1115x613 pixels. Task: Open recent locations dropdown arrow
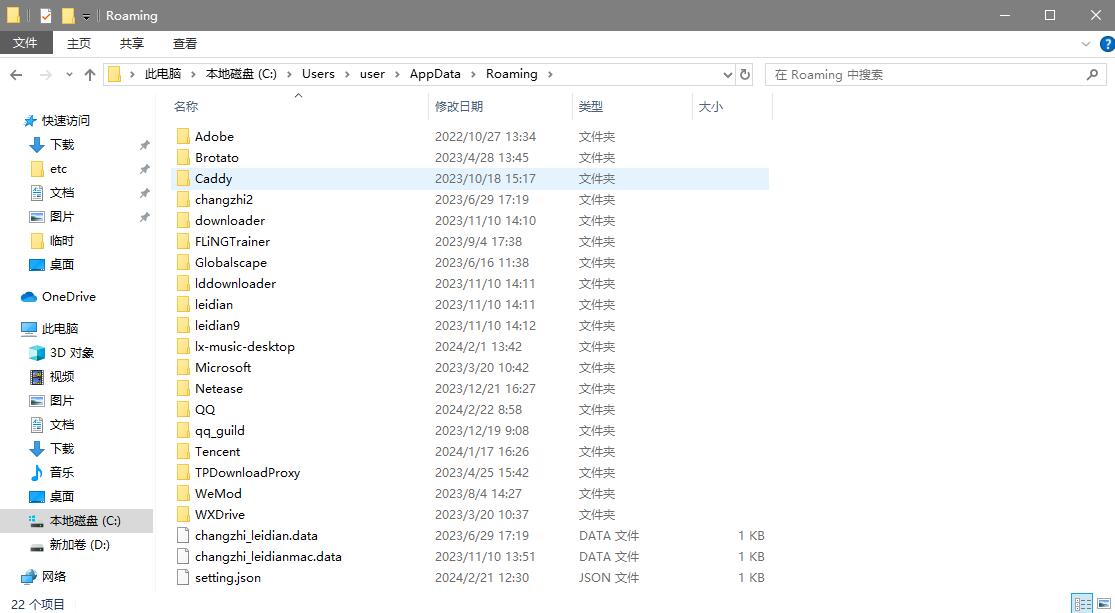pos(69,75)
